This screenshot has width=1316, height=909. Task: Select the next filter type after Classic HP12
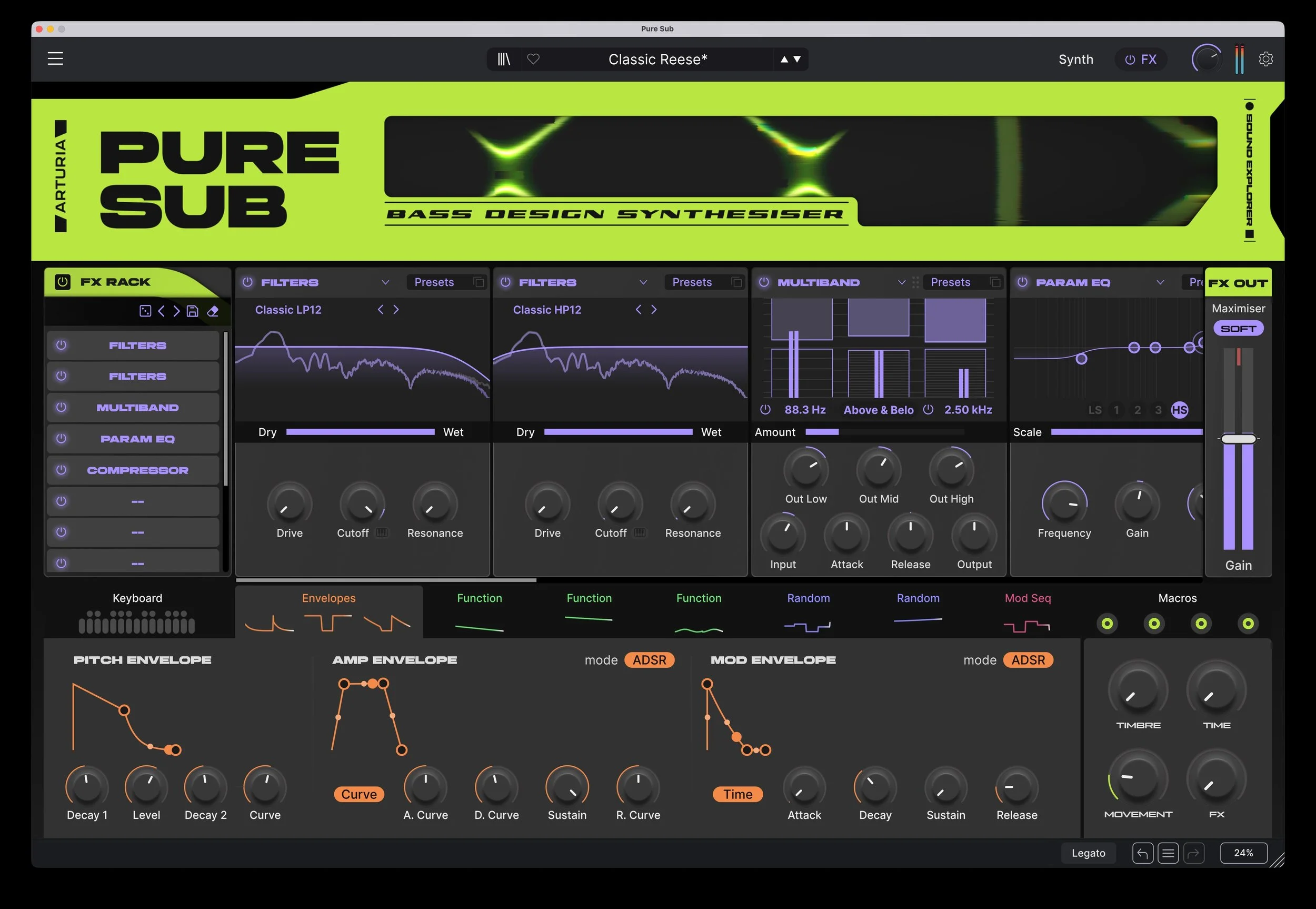point(654,309)
